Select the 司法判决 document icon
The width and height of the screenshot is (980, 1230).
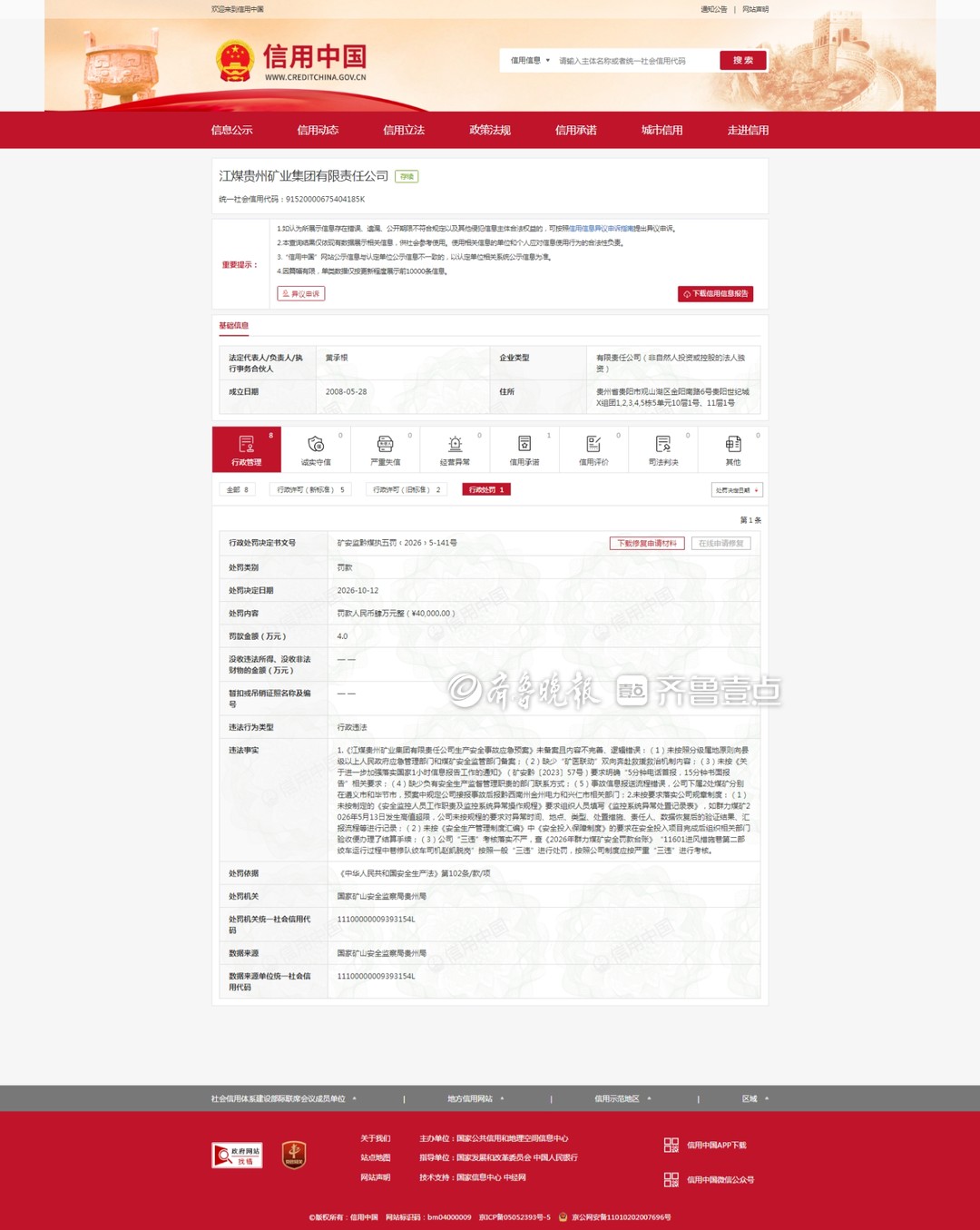[663, 444]
